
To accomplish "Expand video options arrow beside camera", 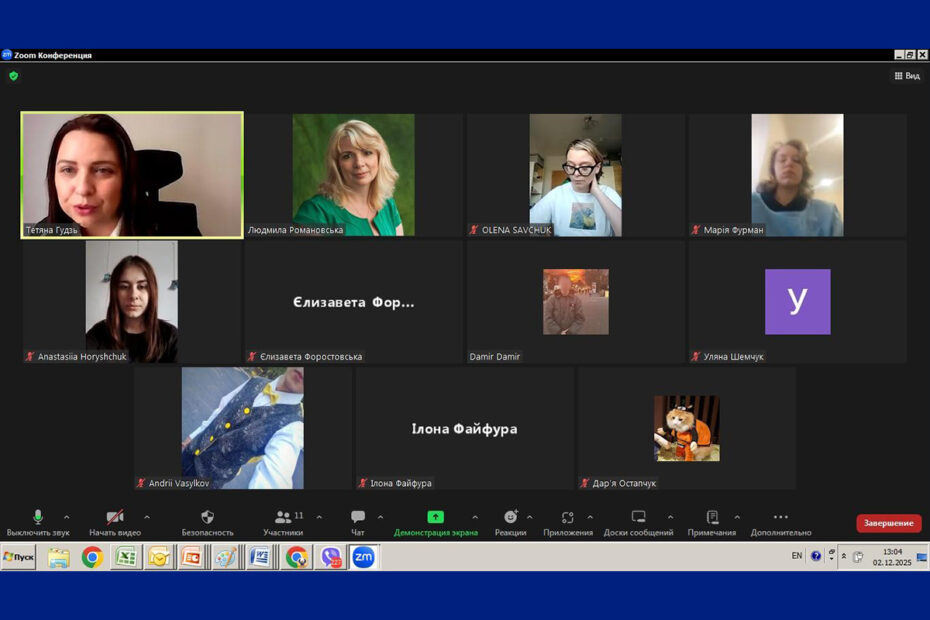I will pyautogui.click(x=147, y=517).
